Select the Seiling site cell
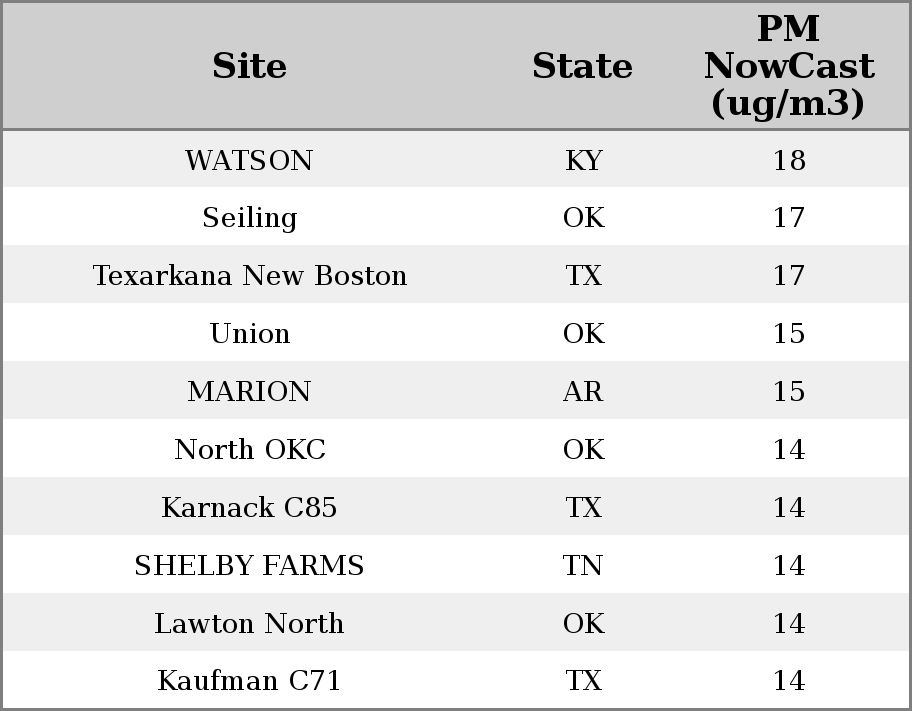Screen dimensions: 912x711 pos(250,218)
